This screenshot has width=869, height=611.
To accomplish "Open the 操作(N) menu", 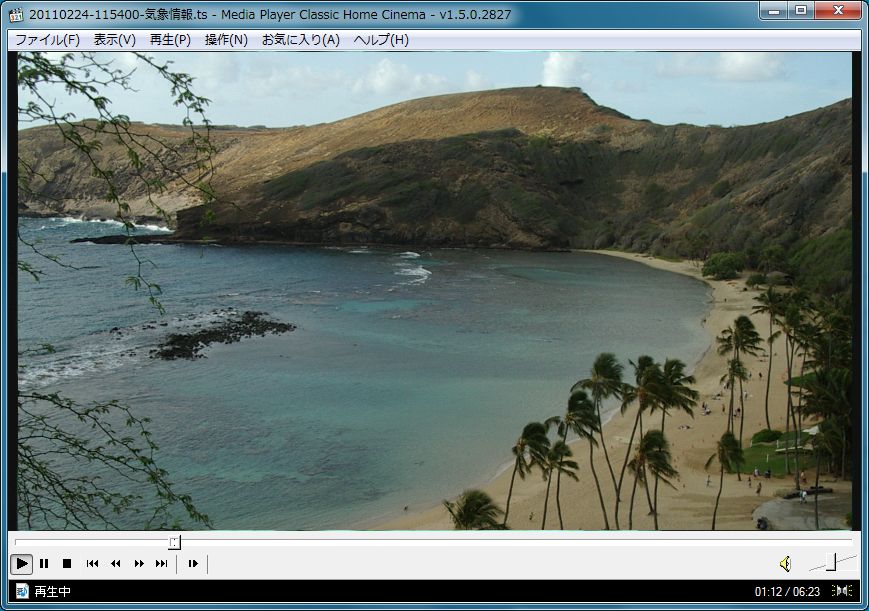I will point(226,40).
